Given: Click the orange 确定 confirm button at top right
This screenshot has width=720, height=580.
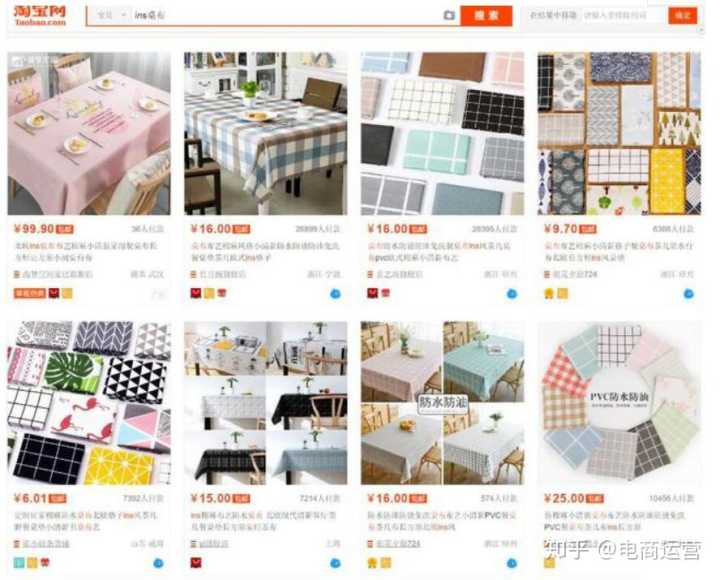Looking at the screenshot, I should [682, 15].
